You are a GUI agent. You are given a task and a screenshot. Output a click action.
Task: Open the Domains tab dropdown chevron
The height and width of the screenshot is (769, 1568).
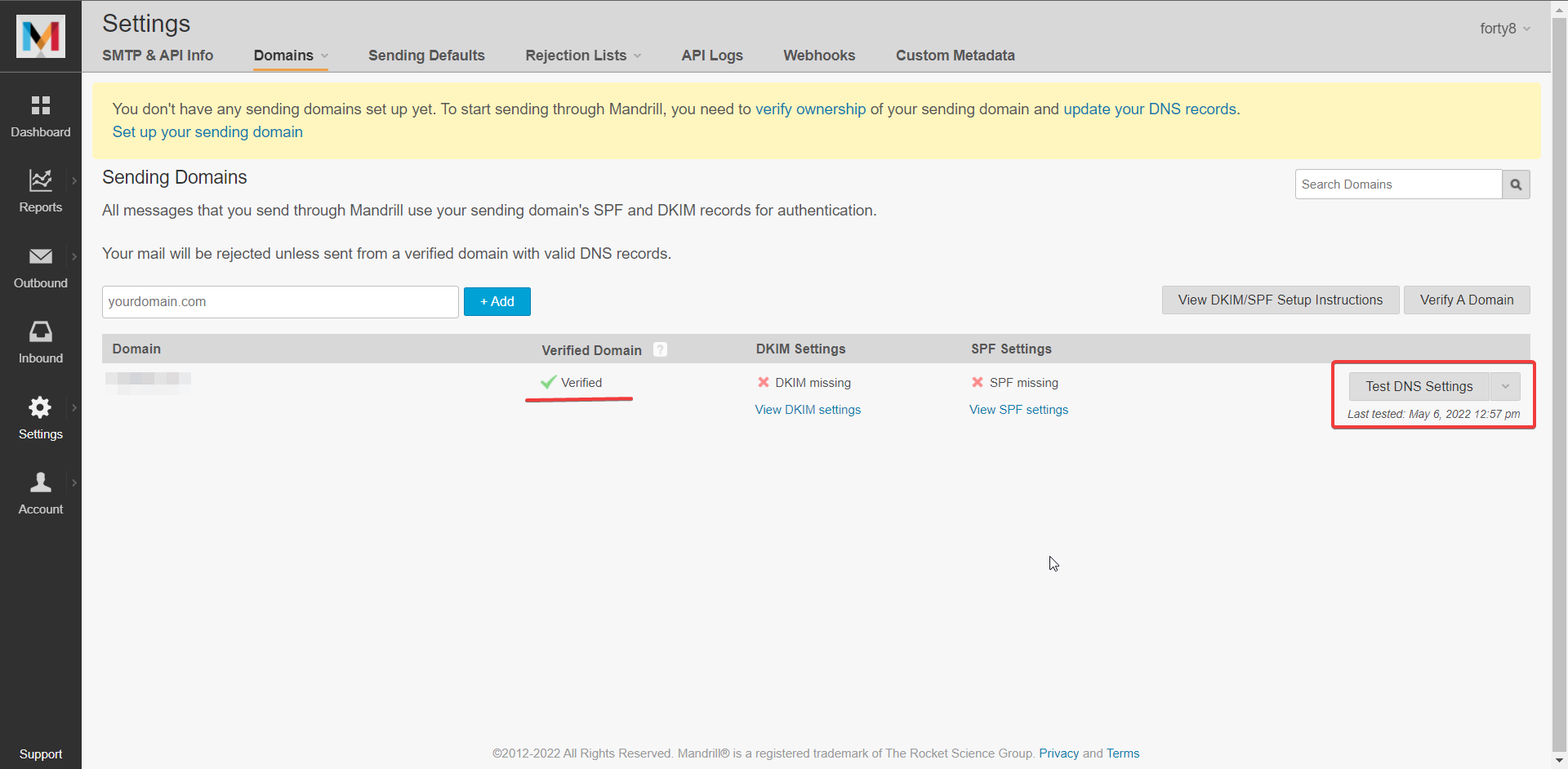click(x=324, y=56)
